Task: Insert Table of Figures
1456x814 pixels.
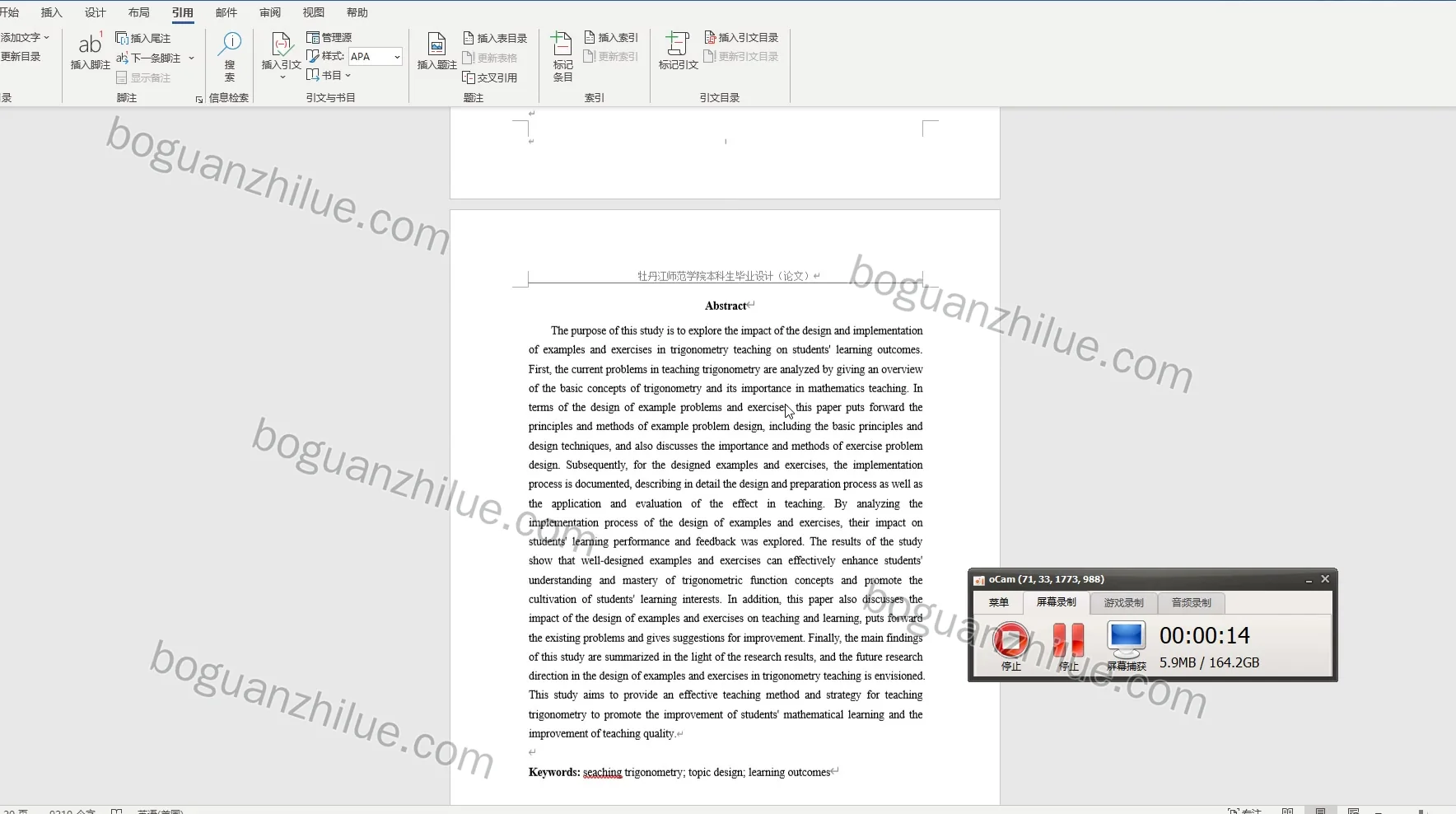Action: (495, 38)
